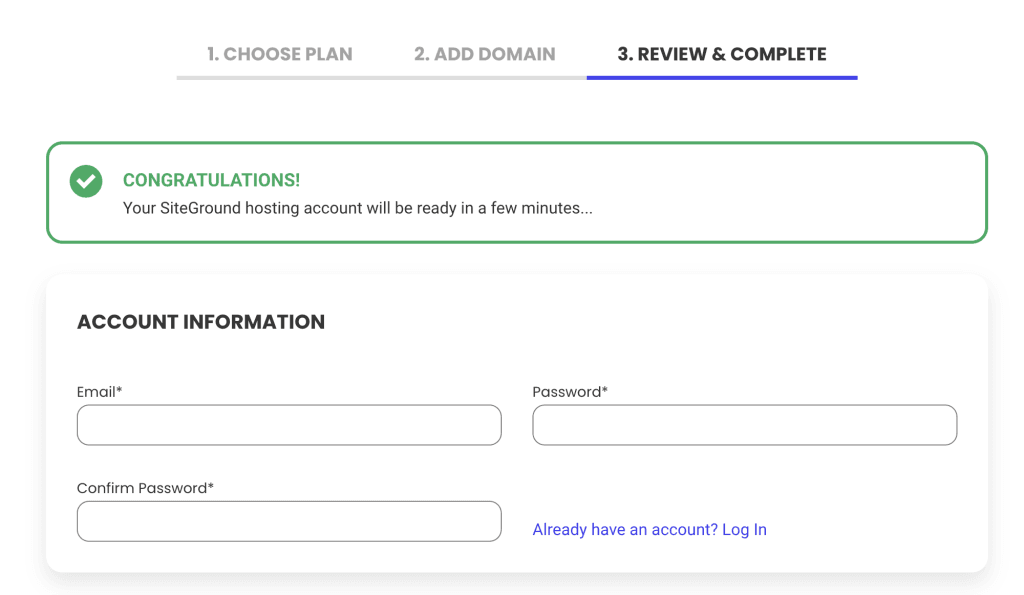This screenshot has height=595, width=1024.
Task: Select the Review & Complete tab
Action: tap(721, 54)
